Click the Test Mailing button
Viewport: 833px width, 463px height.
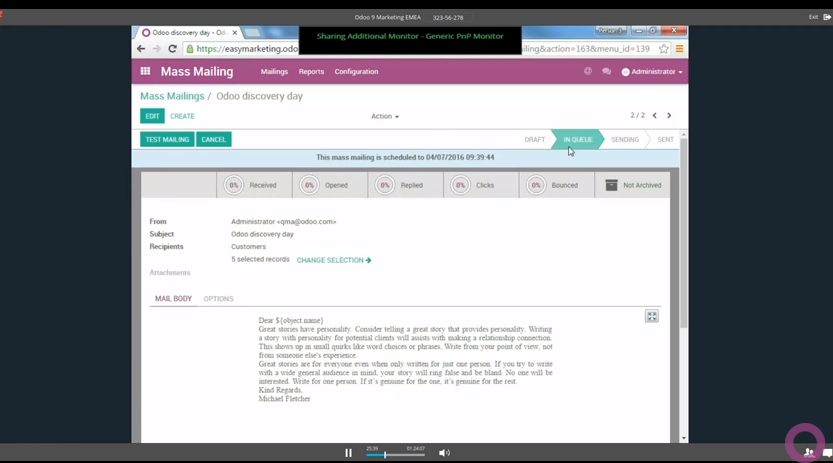pos(167,140)
